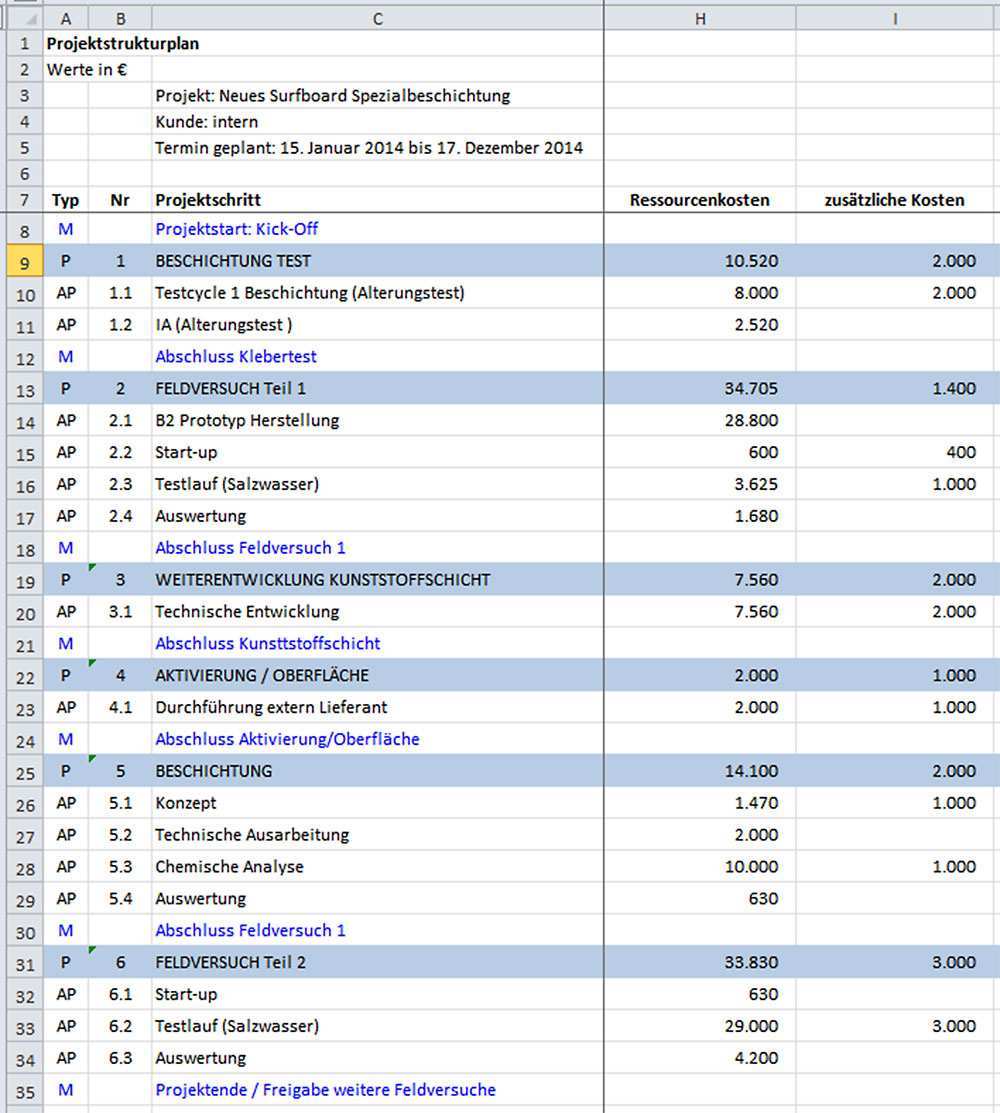Select column A header

click(65, 19)
